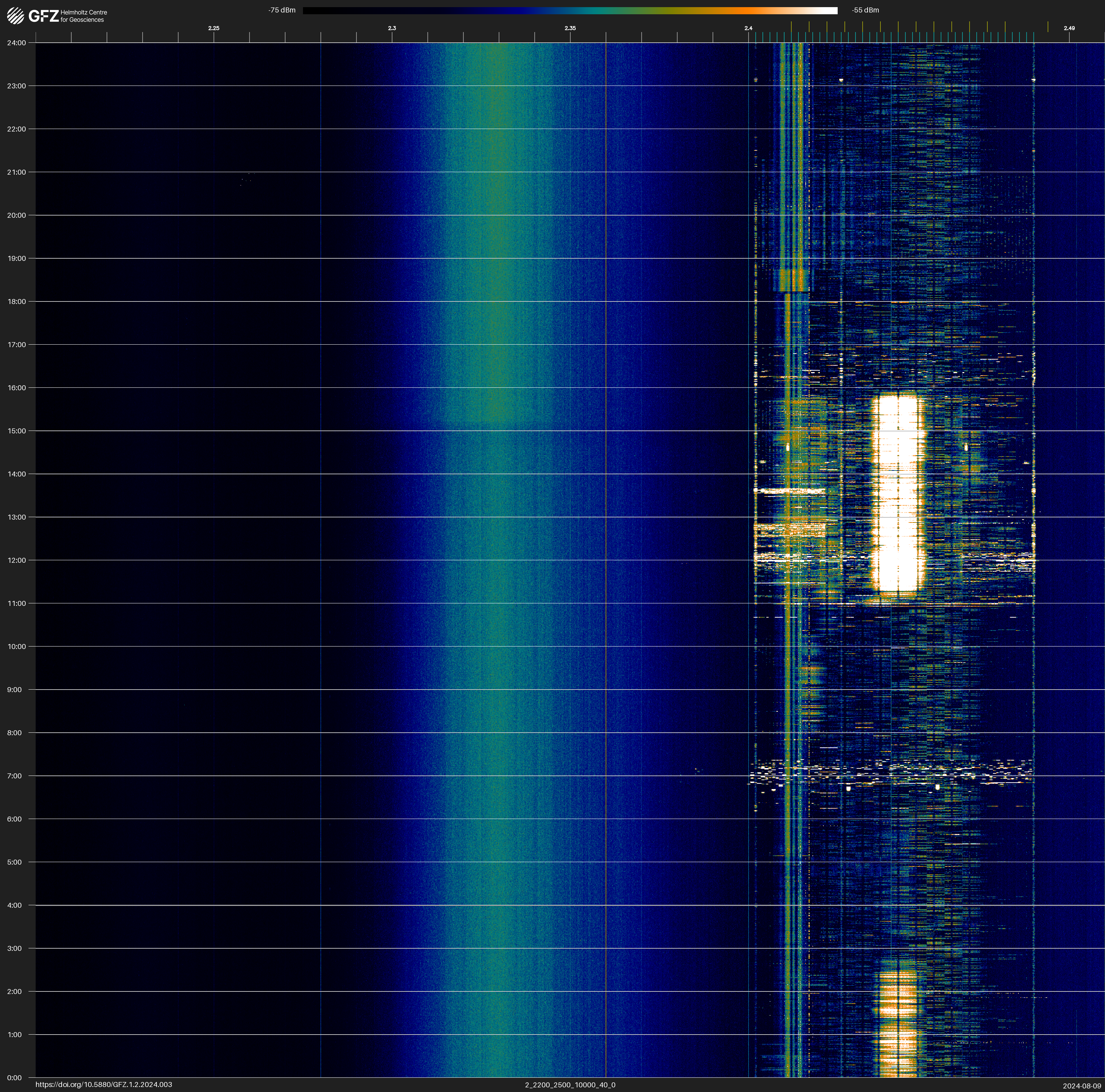Viewport: 1105px width, 1092px height.
Task: Select the 2.3 frequency axis label
Action: coord(392,28)
